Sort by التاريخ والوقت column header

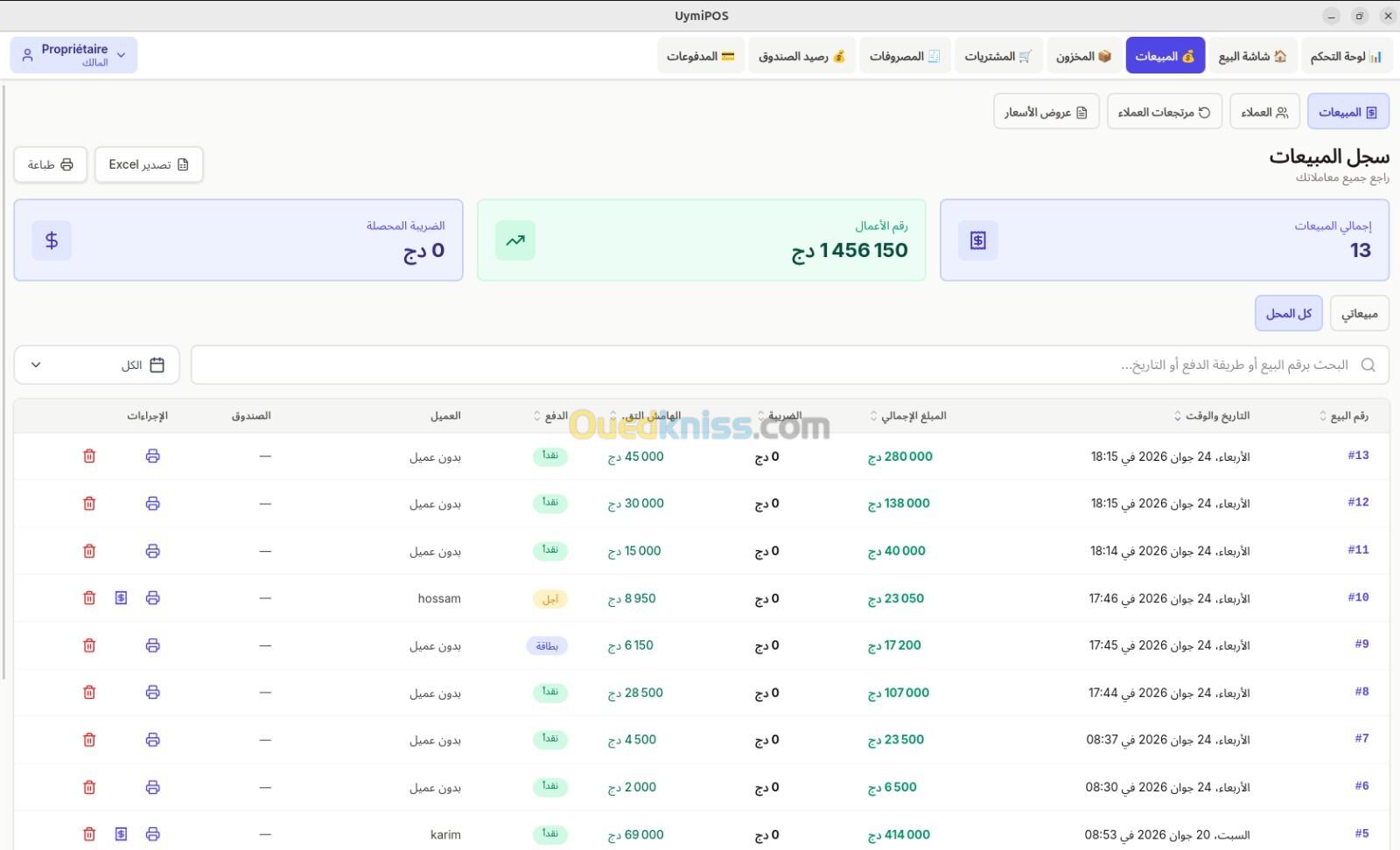[1212, 415]
